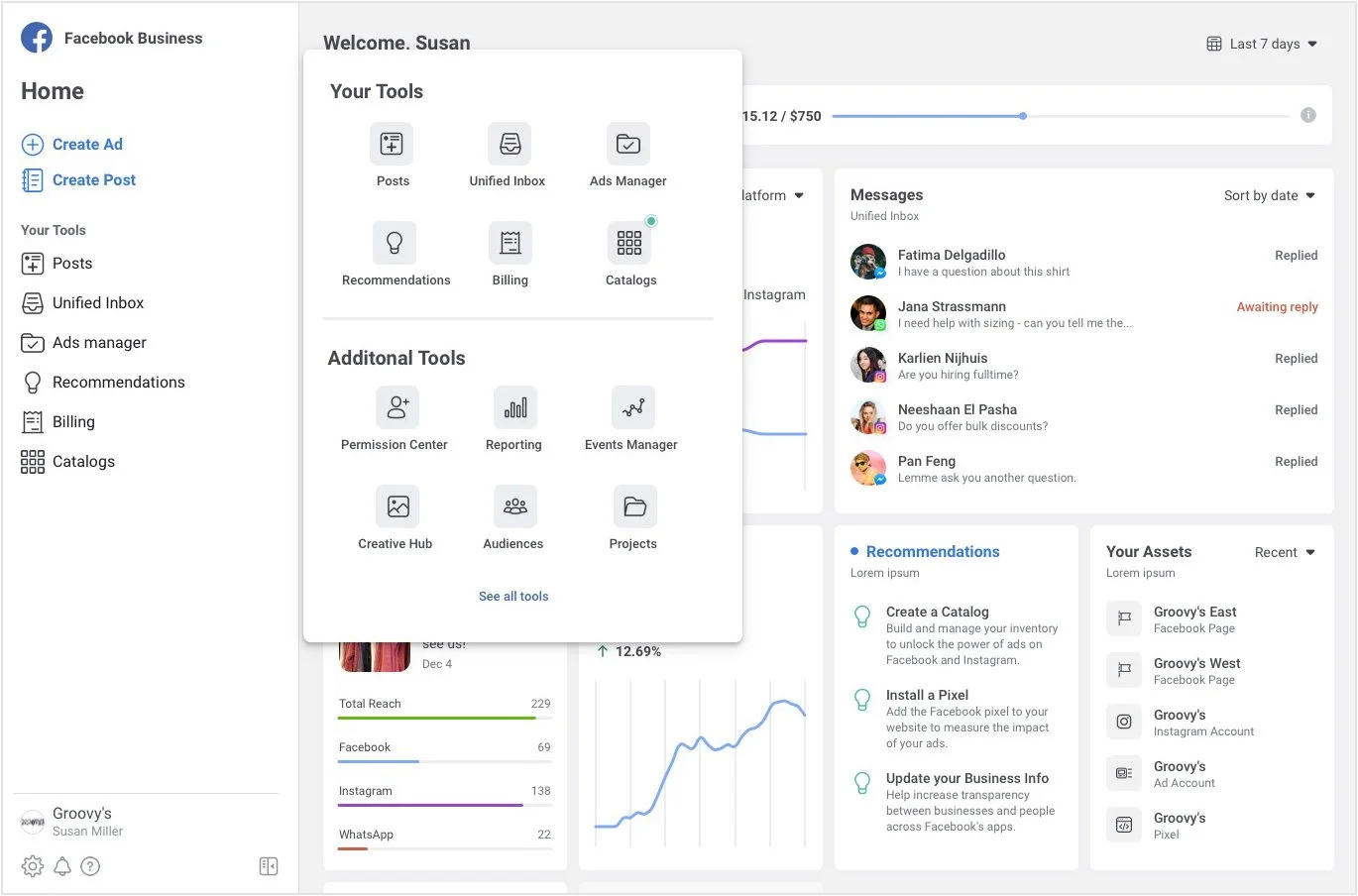Collapse sidebar with panel icon
Viewport: 1358px width, 896px height.
(269, 866)
